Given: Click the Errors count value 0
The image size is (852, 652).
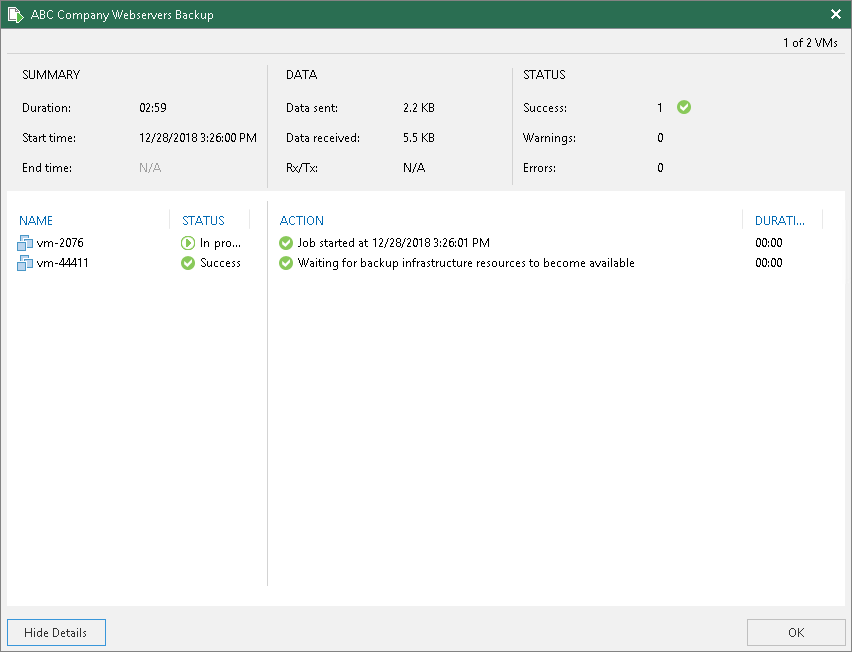Looking at the screenshot, I should 660,168.
